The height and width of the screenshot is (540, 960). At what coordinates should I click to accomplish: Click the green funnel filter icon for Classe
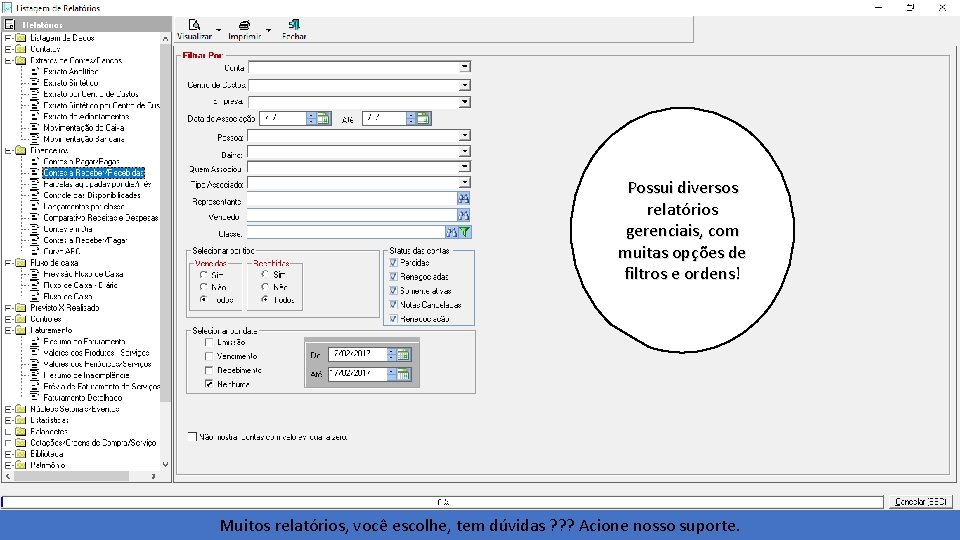pyautogui.click(x=465, y=232)
